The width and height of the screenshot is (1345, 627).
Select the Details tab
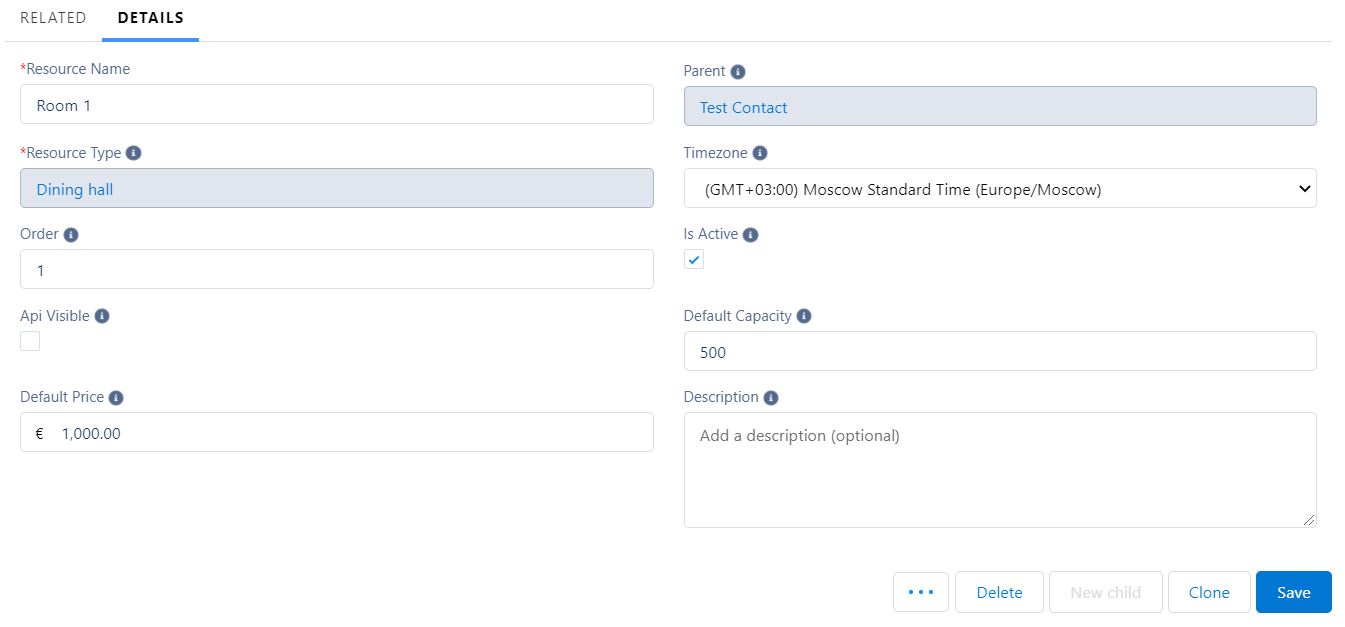click(x=151, y=18)
